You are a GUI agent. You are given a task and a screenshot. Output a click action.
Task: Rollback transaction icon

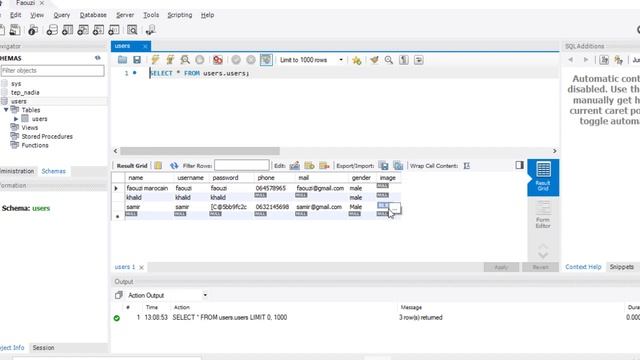pyautogui.click(x=251, y=60)
